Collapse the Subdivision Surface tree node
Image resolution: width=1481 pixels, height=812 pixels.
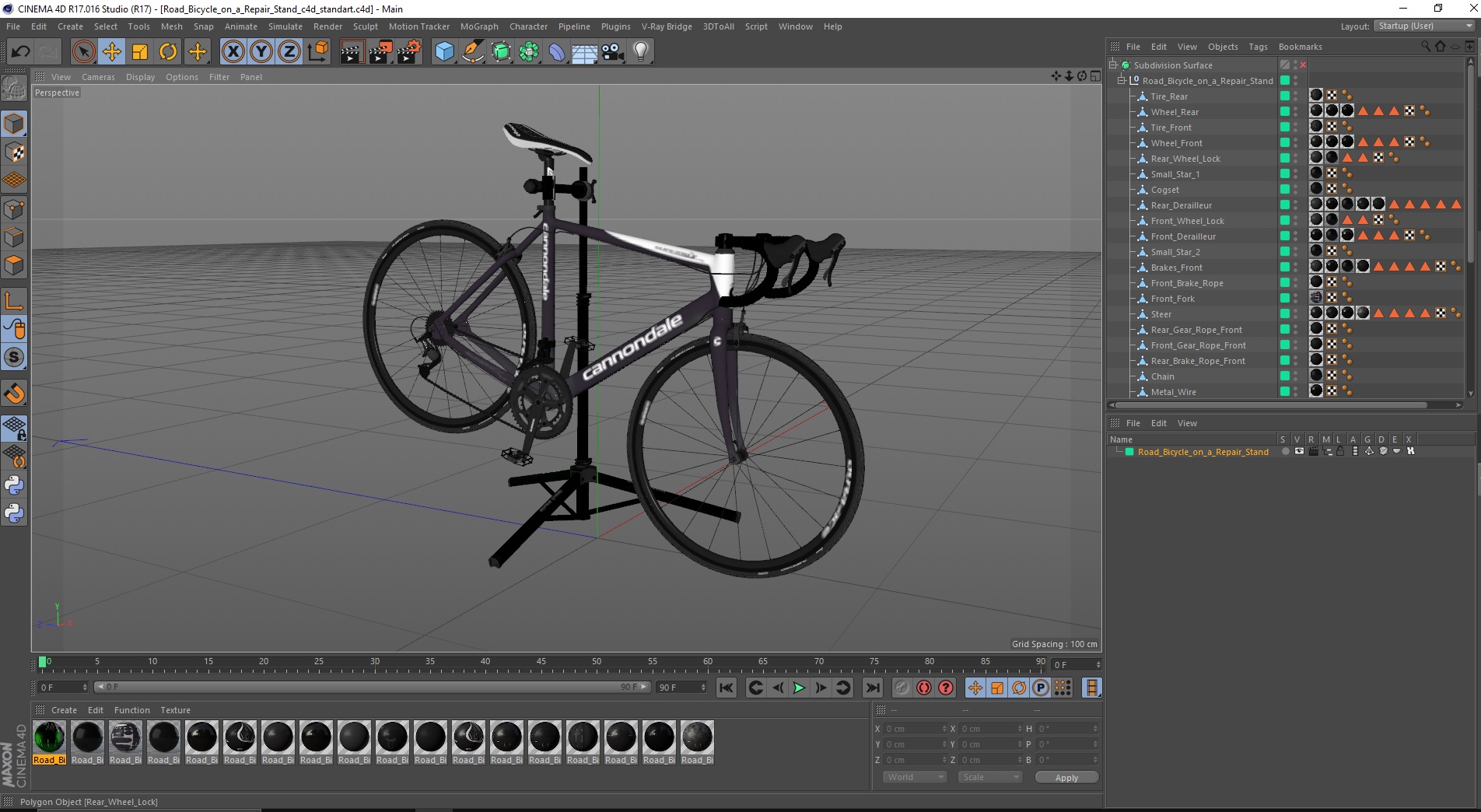(x=1113, y=65)
